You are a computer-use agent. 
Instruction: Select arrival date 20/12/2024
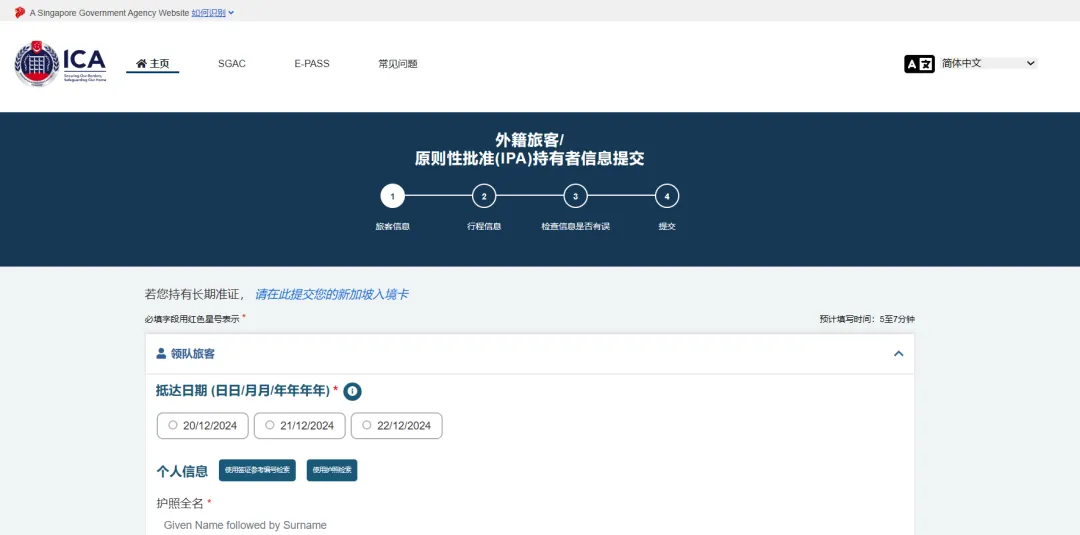(x=202, y=426)
